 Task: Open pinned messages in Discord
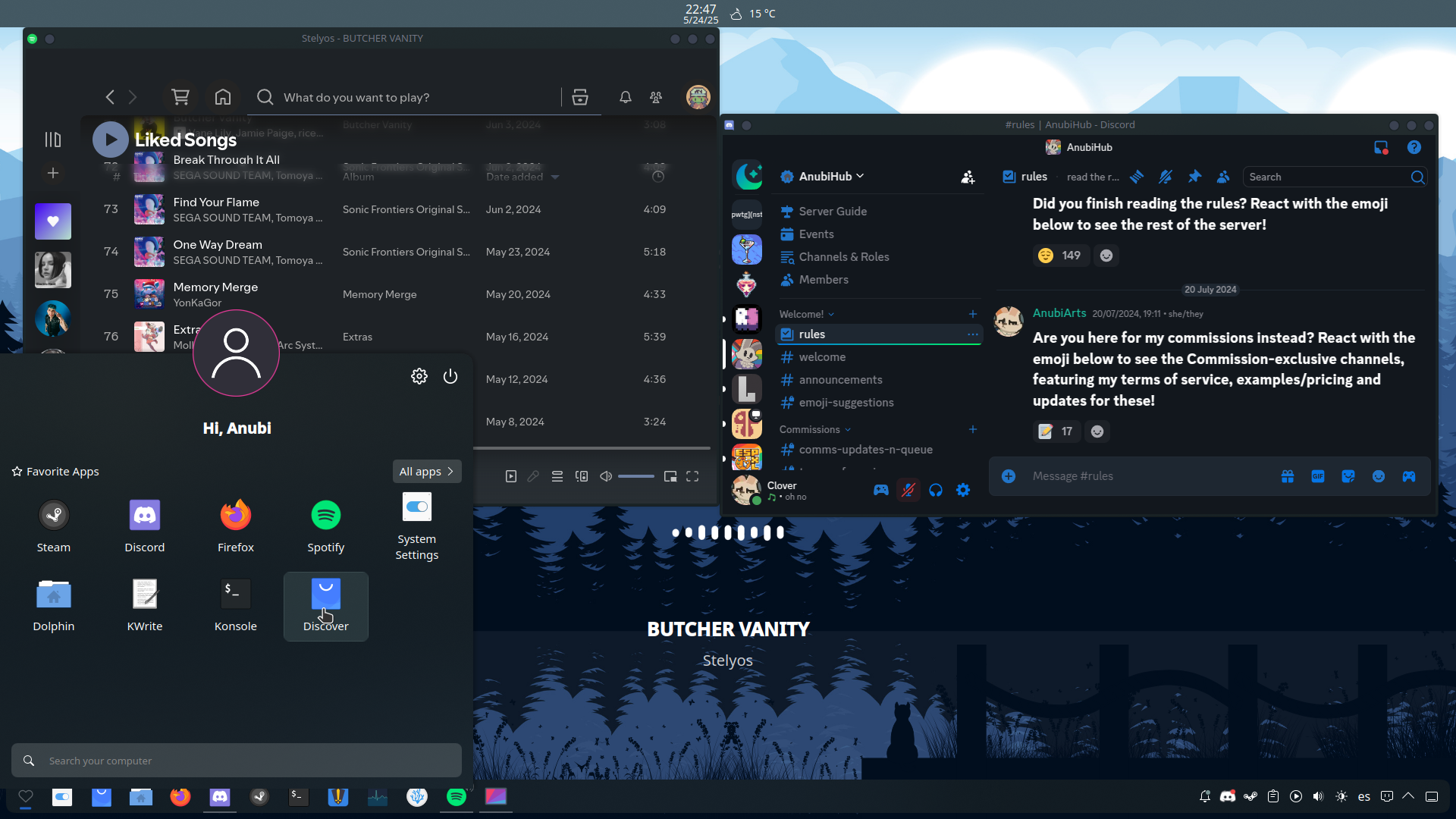coord(1194,177)
